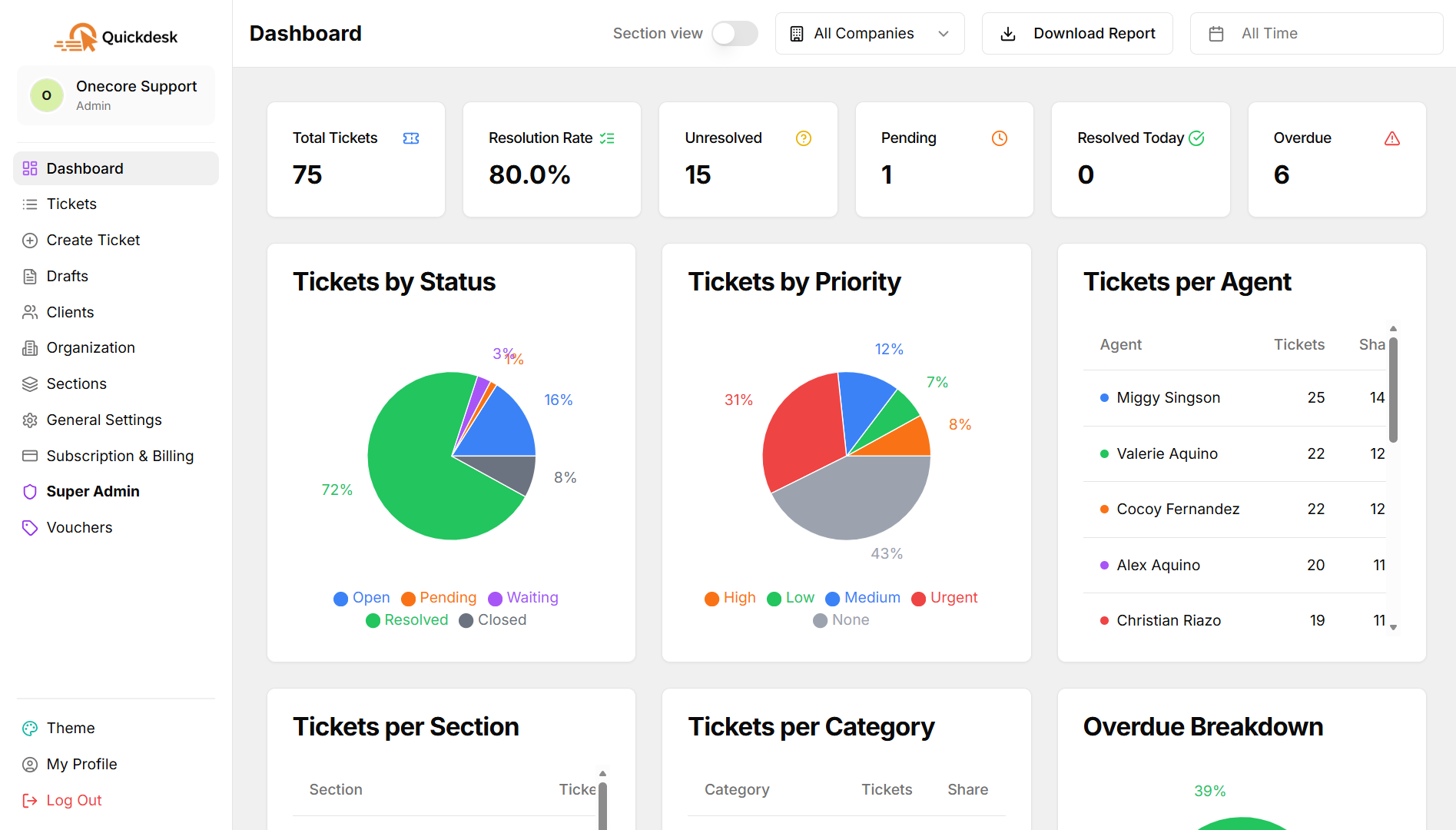Toggle the Section view switch
The image size is (1456, 830).
[x=735, y=34]
